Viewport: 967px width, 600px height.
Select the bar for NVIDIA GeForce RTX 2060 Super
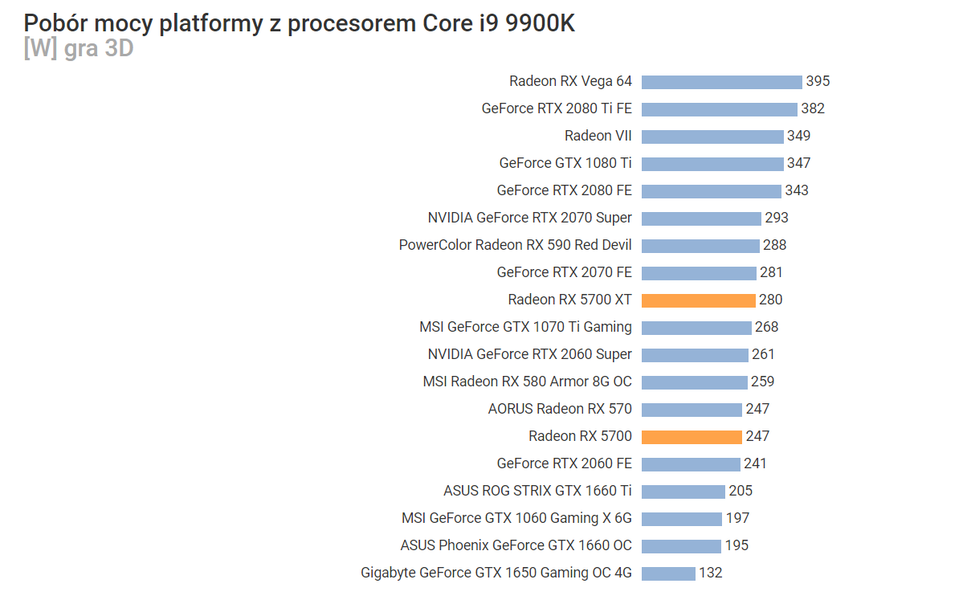coord(694,355)
